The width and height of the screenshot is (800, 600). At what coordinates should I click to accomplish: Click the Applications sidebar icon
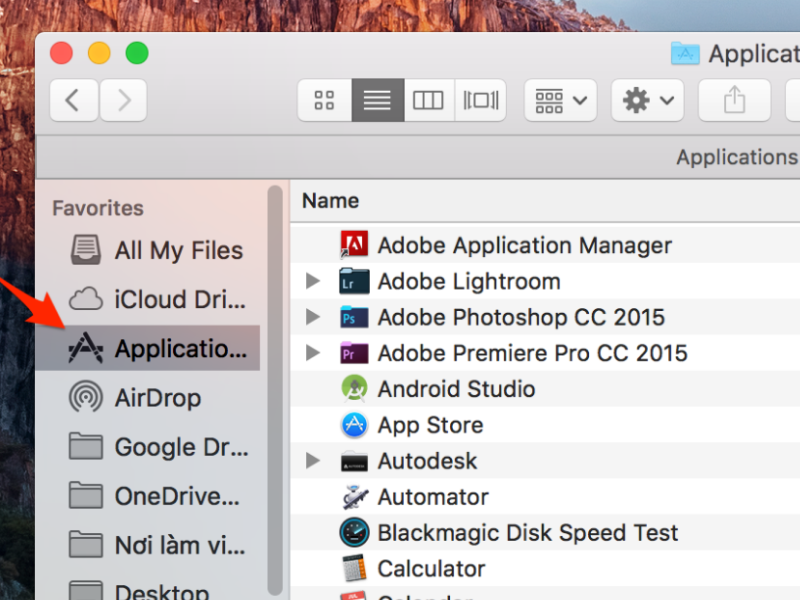pos(86,348)
